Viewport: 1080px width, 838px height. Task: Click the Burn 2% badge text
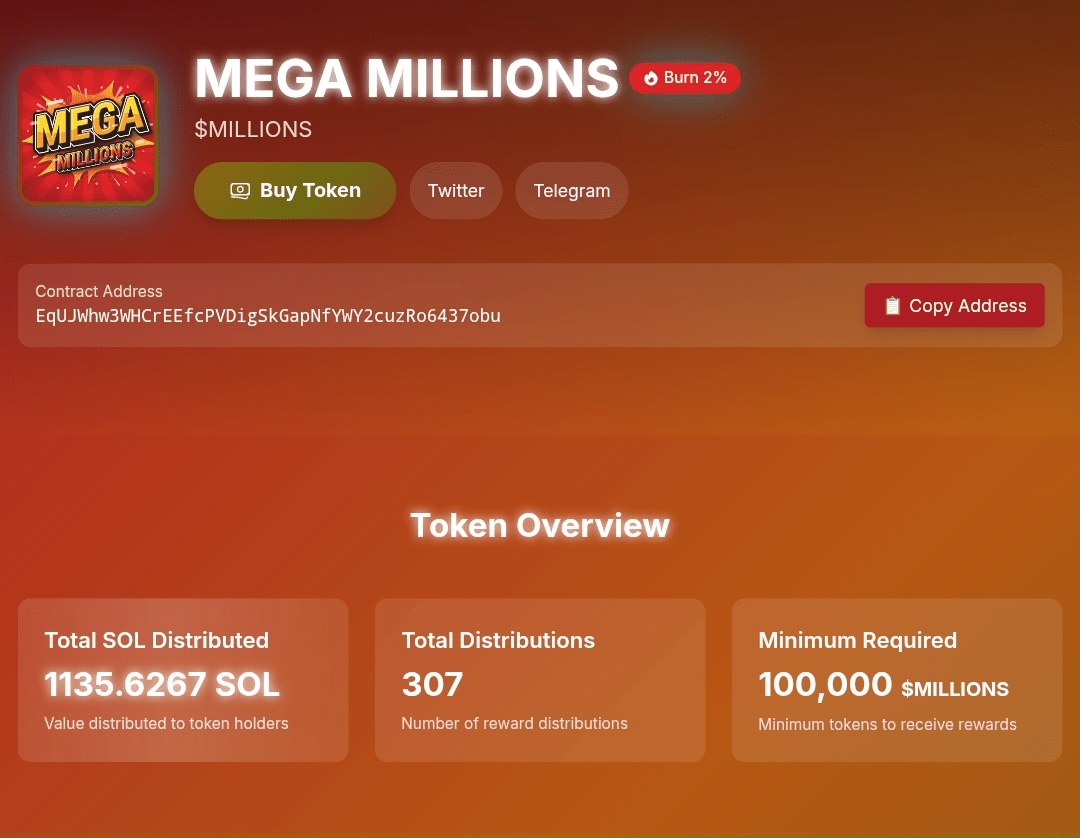(695, 78)
